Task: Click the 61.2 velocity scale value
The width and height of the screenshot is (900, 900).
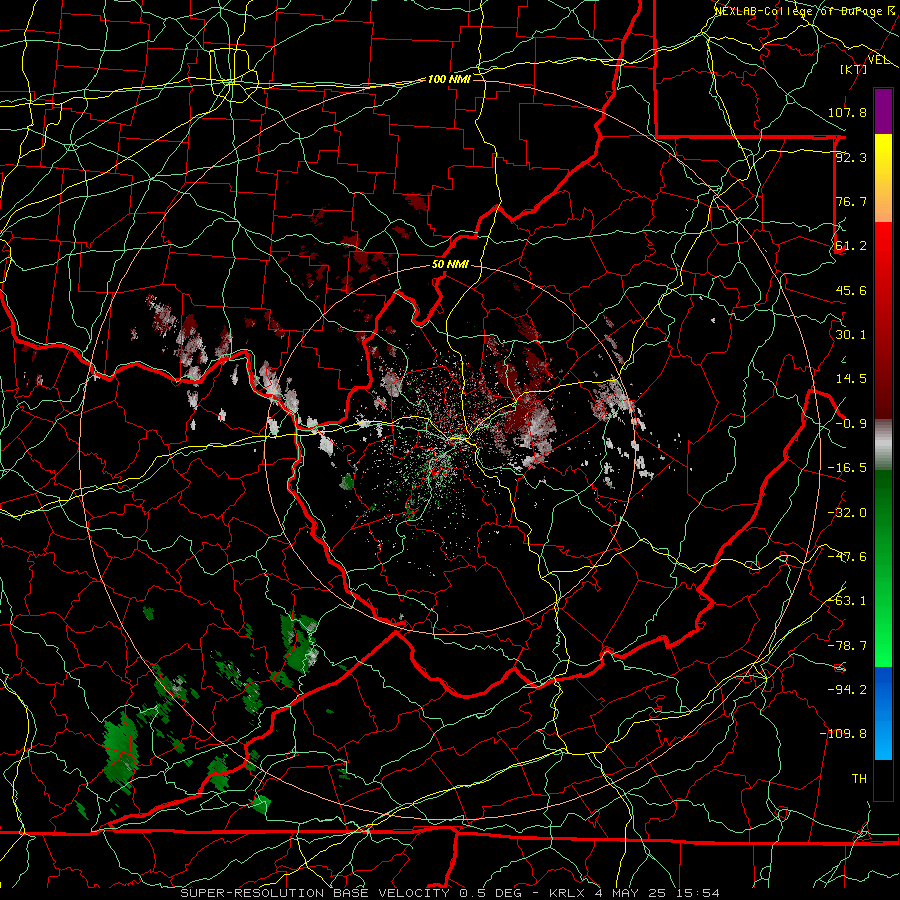Action: point(851,246)
